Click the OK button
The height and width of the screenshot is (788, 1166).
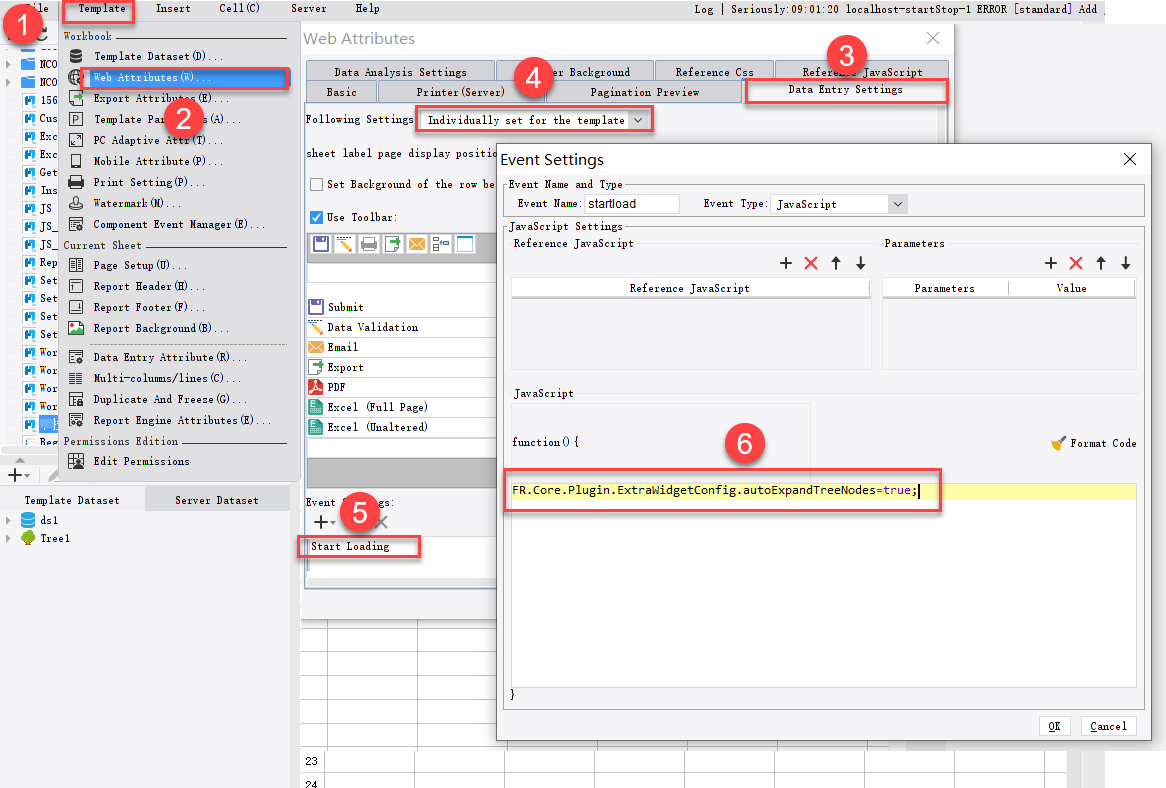1054,726
